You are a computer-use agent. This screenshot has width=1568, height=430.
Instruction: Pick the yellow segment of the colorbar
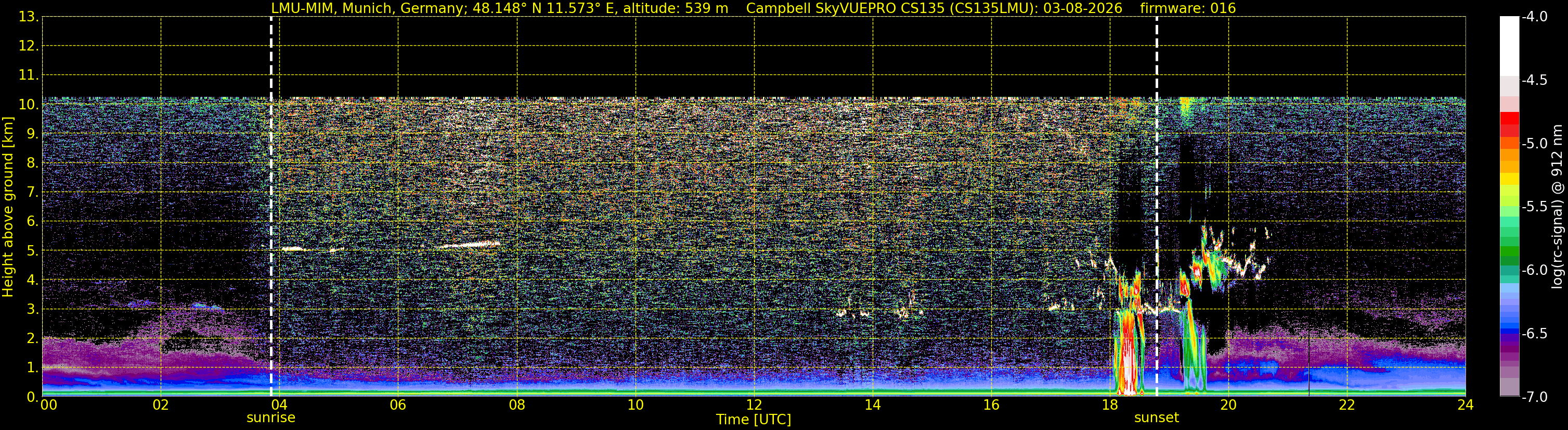(1509, 179)
